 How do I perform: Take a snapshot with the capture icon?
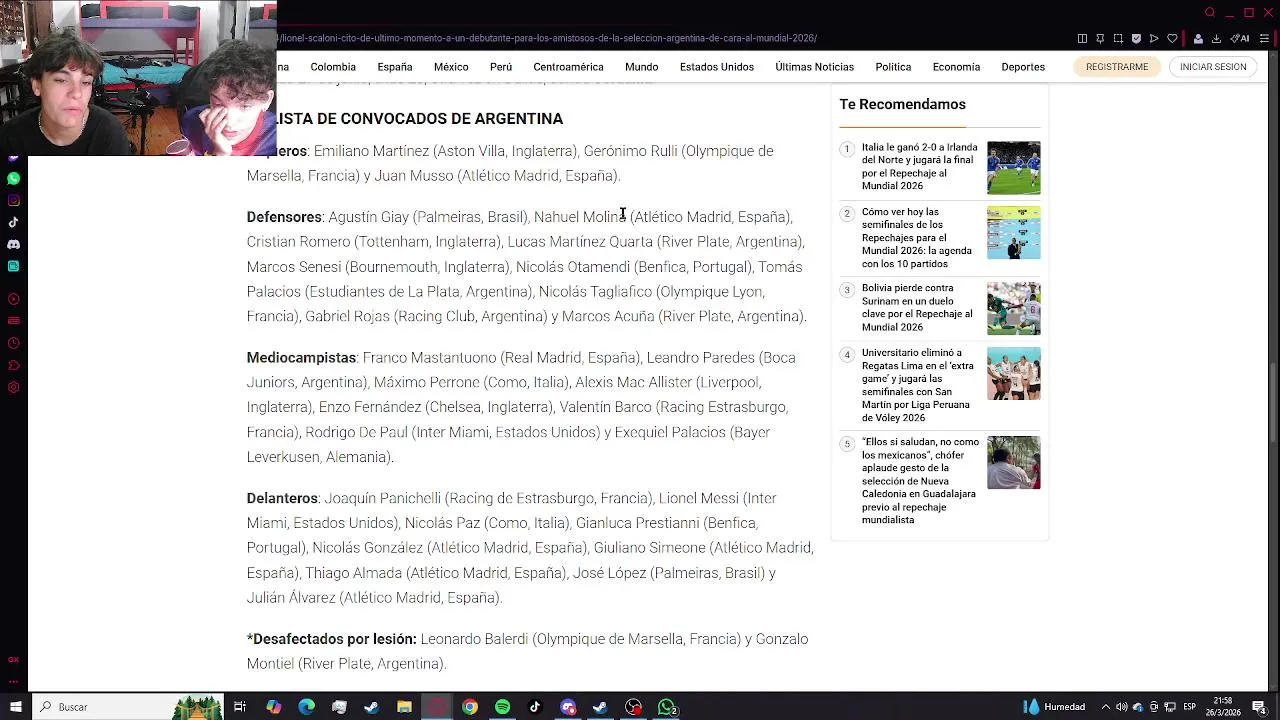coord(1118,38)
